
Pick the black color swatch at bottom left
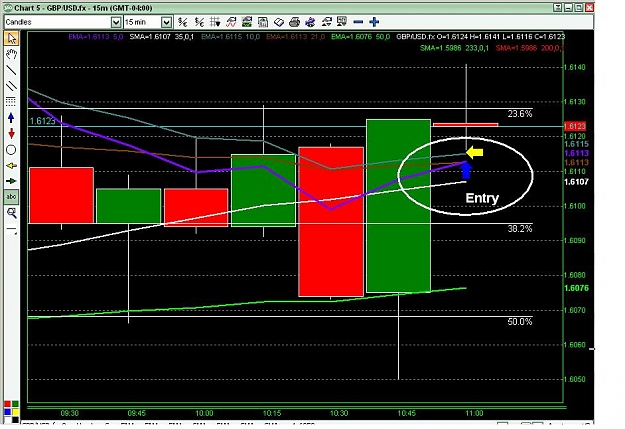[x=15, y=419]
